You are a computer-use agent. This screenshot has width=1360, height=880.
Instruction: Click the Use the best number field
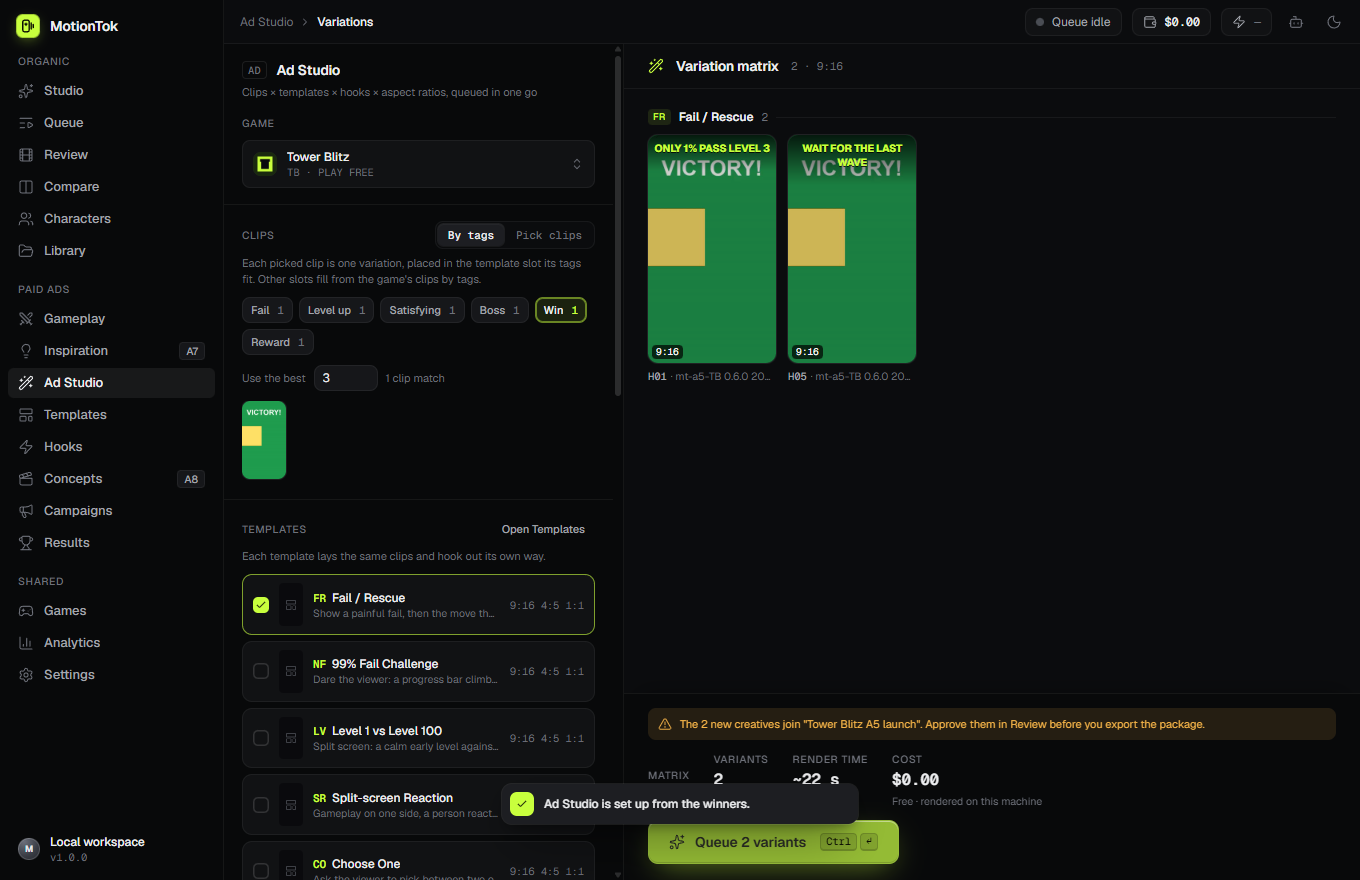click(x=346, y=378)
